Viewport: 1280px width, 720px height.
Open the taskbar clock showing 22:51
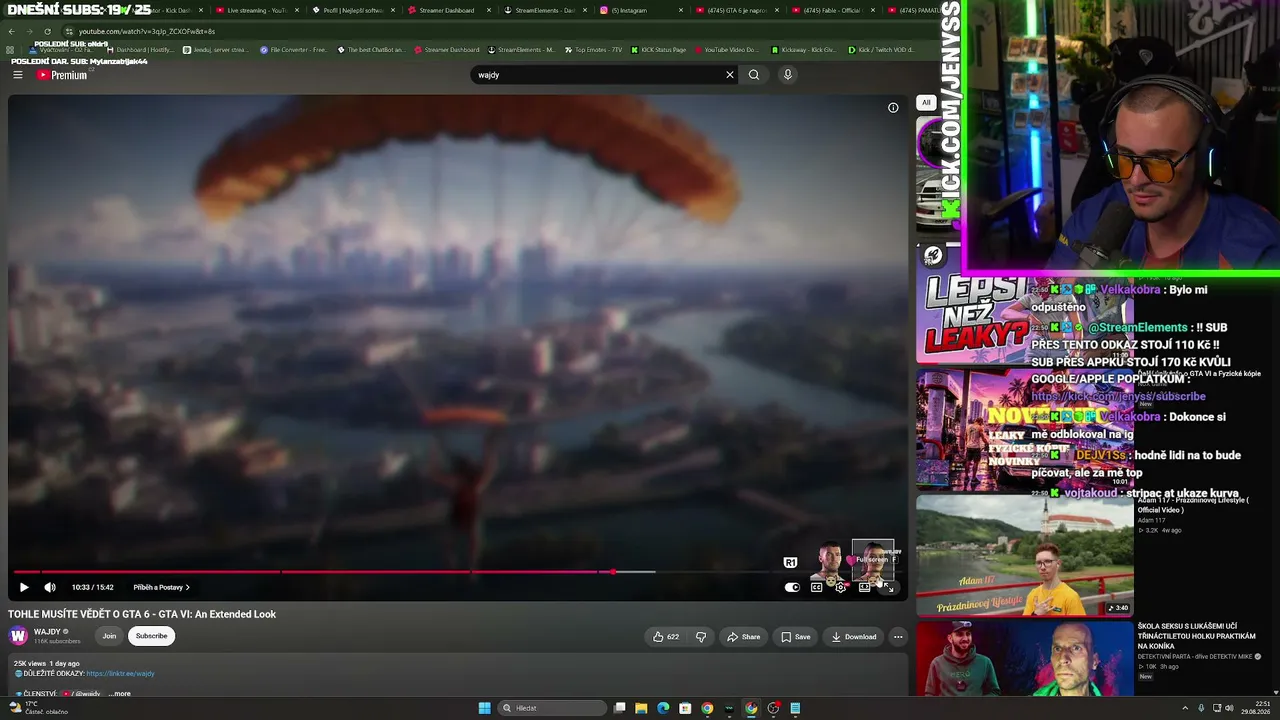pos(1255,708)
